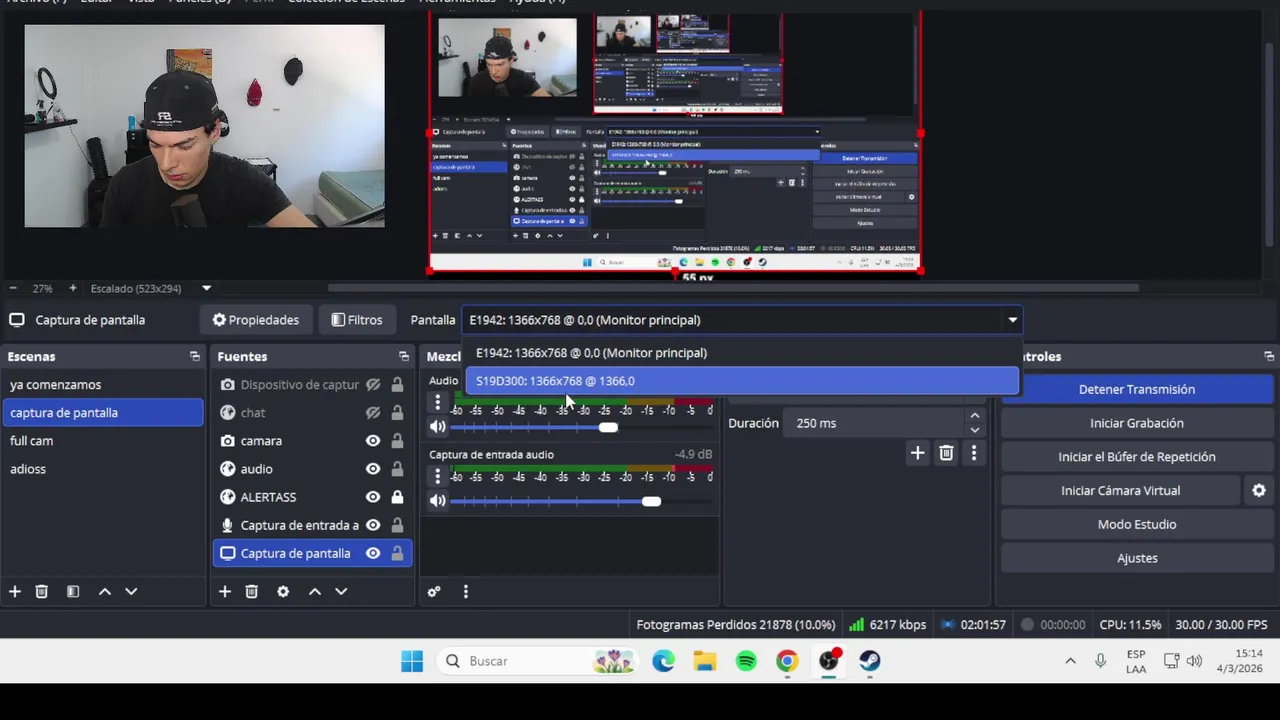Open source properties gear in Fuentes toolbar
The height and width of the screenshot is (720, 1280).
coord(283,591)
